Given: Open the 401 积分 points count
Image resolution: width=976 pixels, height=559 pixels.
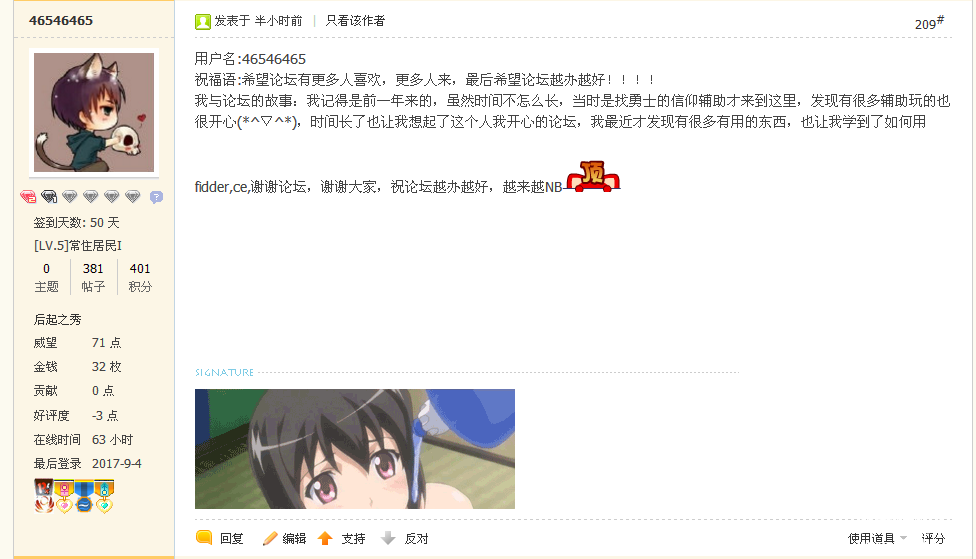Looking at the screenshot, I should click(x=140, y=277).
